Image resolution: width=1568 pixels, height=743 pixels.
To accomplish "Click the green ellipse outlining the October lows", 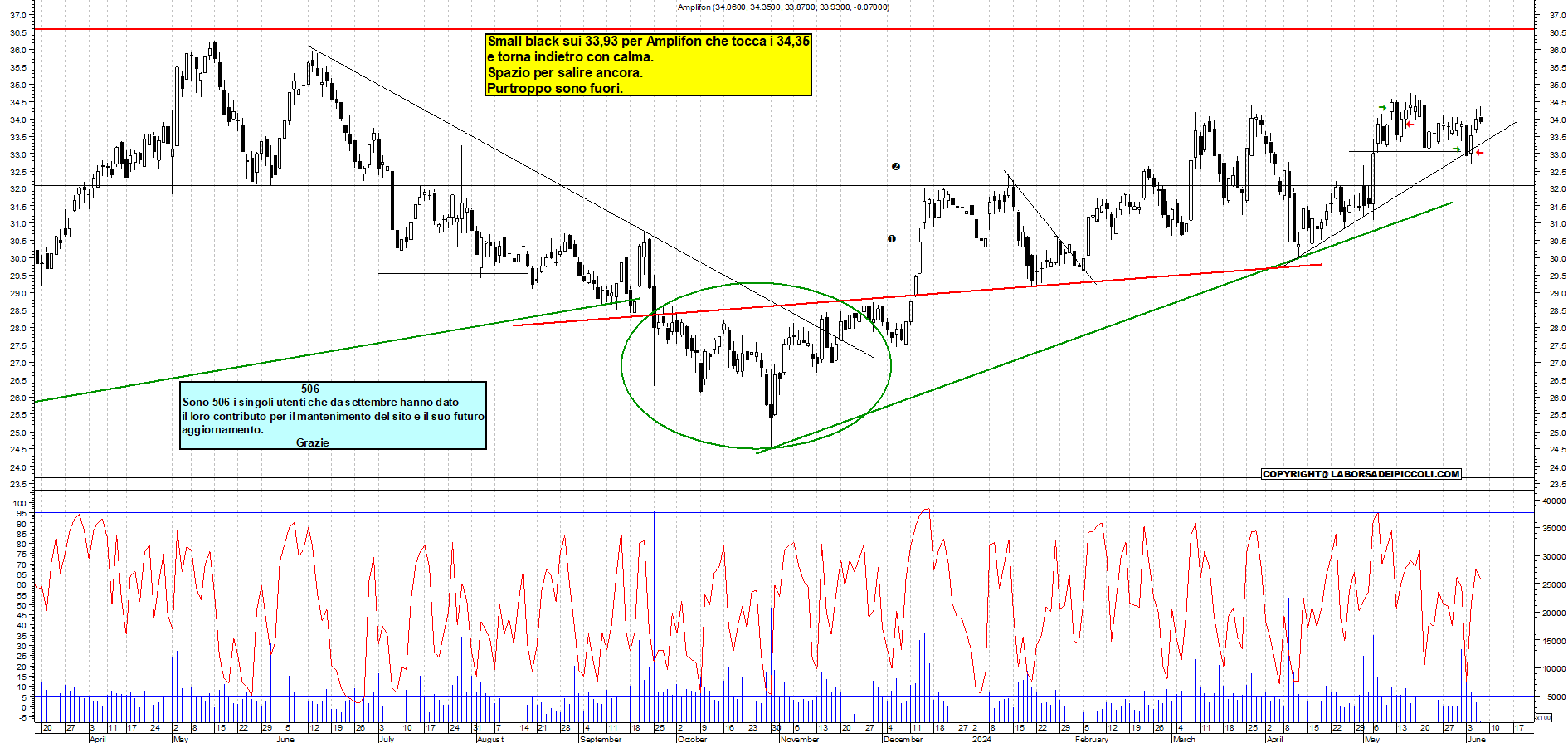I will [x=757, y=366].
